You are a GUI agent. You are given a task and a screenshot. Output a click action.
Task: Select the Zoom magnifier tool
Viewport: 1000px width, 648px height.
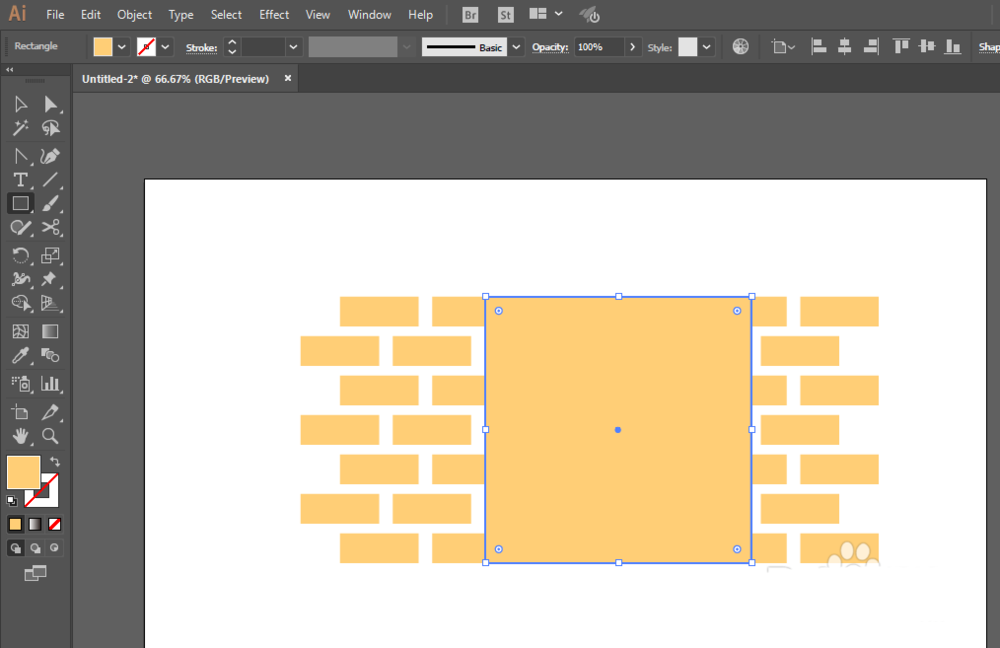pyautogui.click(x=50, y=436)
